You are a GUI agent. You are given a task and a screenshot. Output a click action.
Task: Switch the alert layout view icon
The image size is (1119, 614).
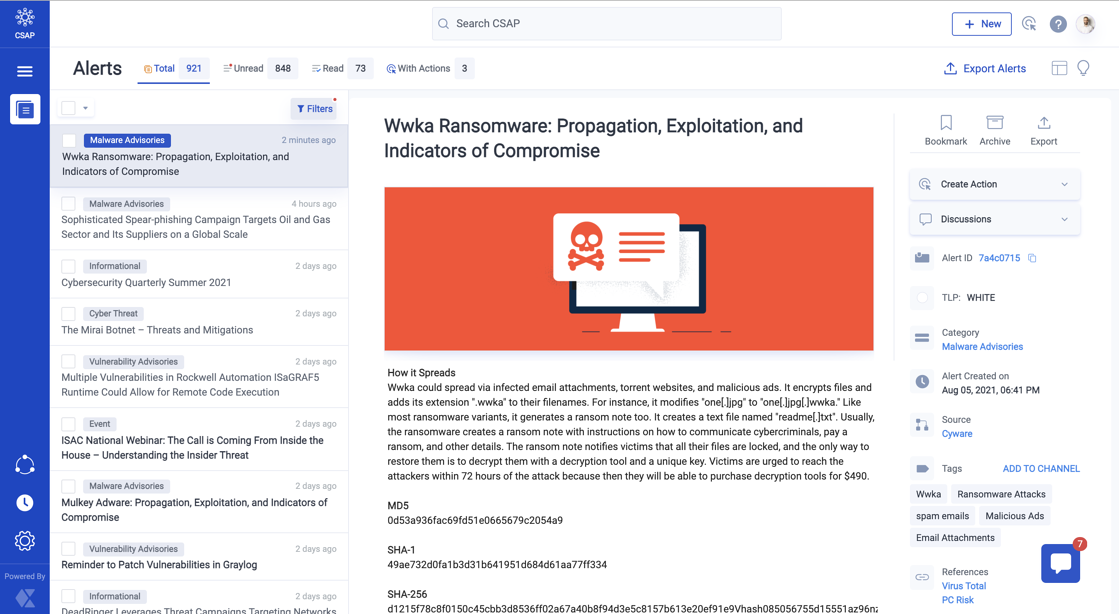[x=1059, y=68]
